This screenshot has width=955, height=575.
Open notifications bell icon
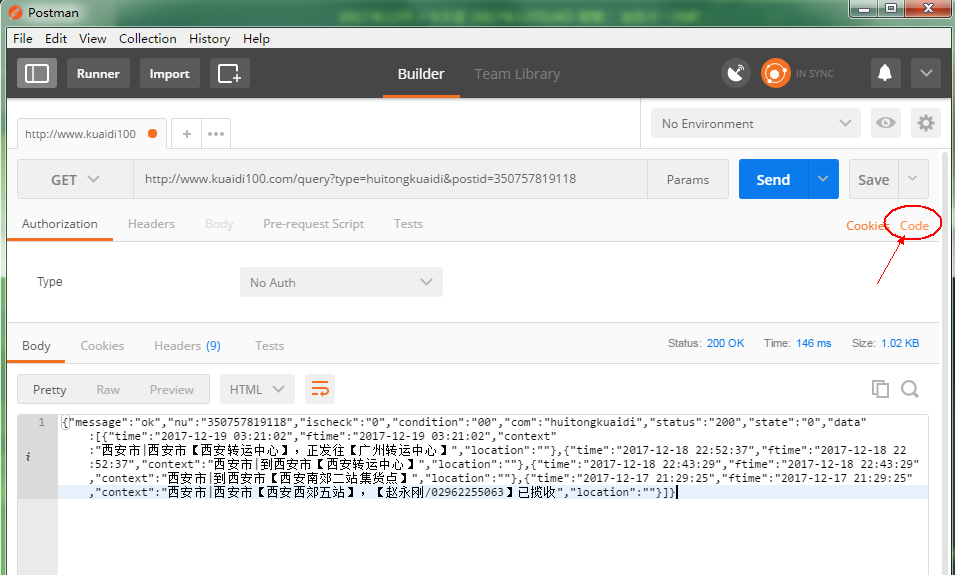pos(885,74)
